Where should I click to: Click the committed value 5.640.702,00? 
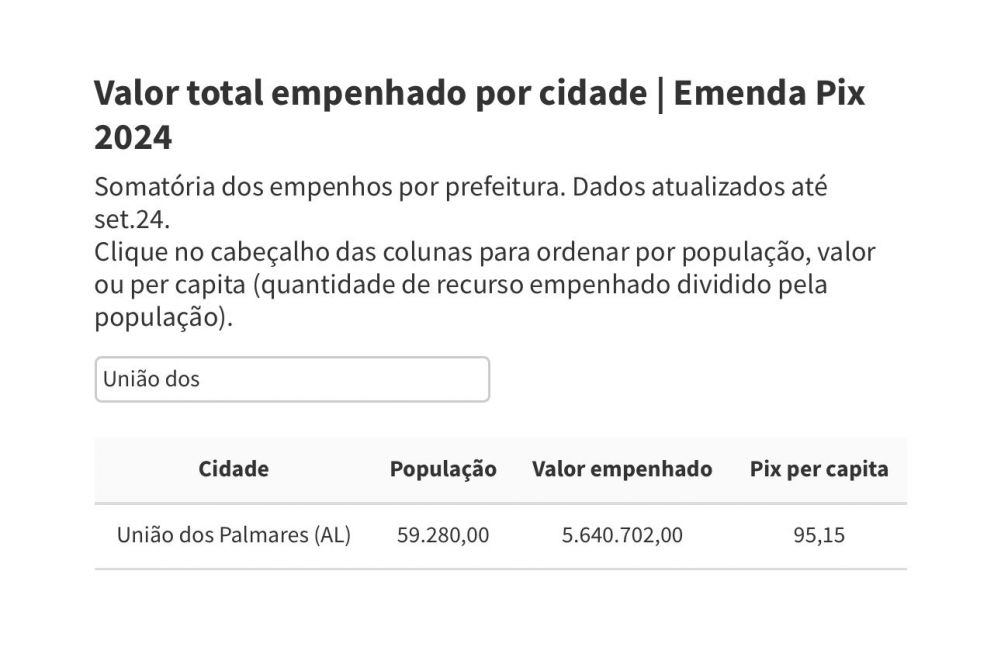tap(622, 534)
